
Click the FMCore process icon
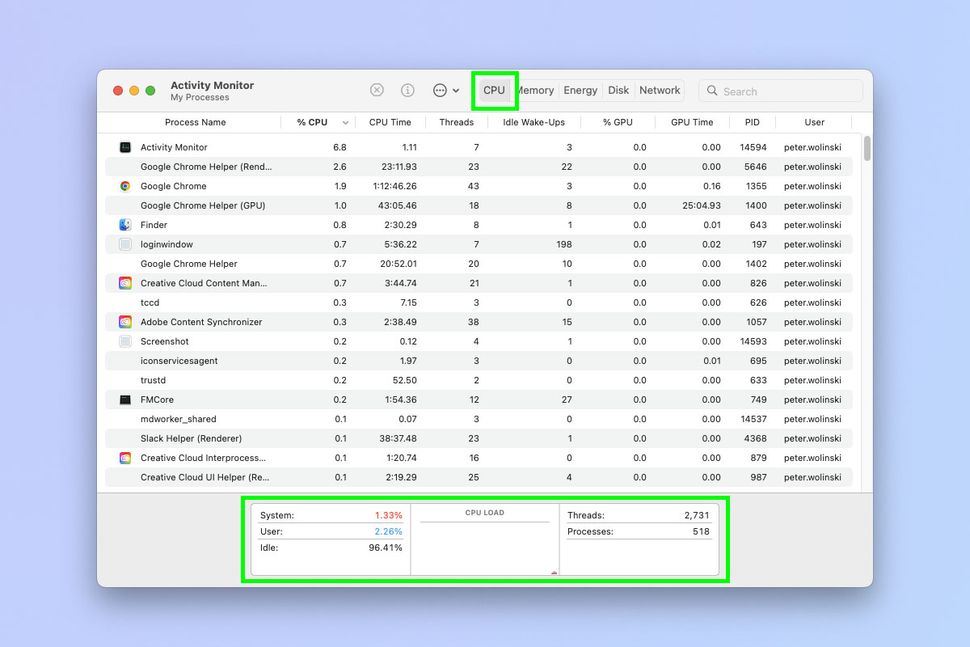coord(124,399)
